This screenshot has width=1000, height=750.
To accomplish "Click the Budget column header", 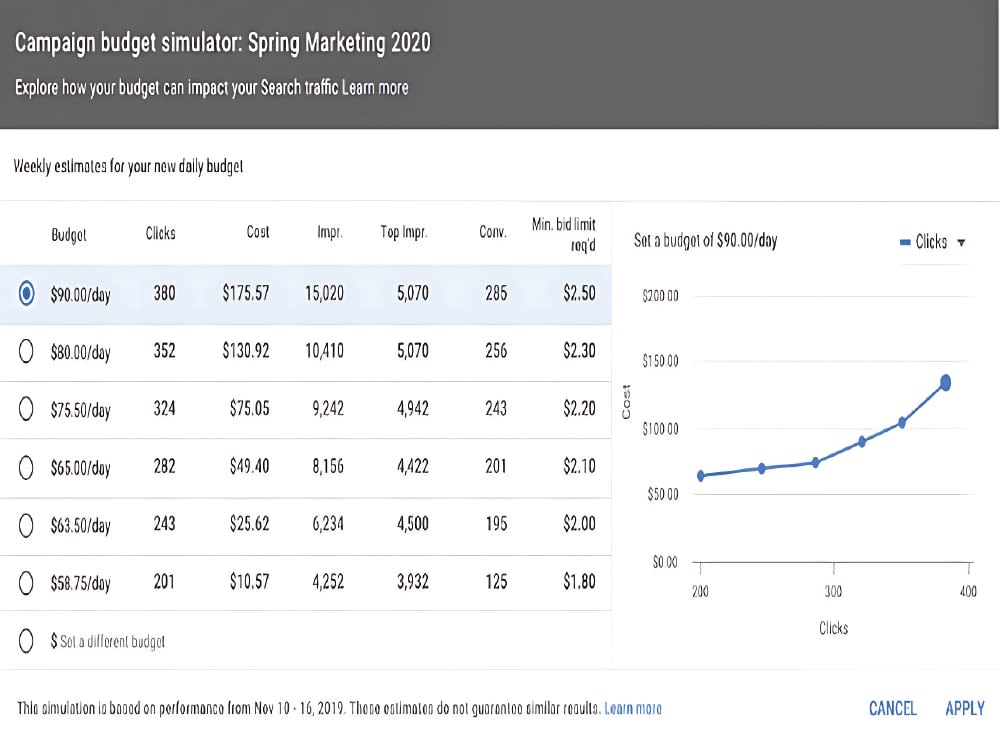I will coord(69,235).
